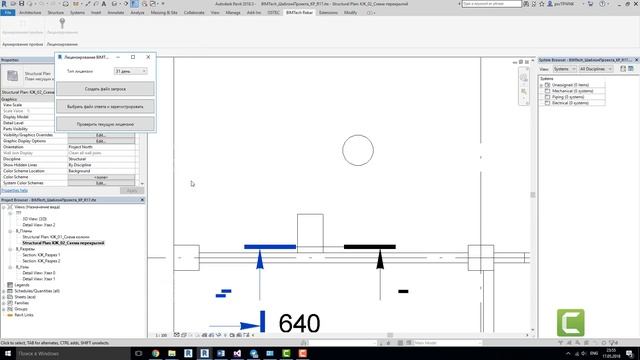This screenshot has height=360, width=640.
Task: Click the Visual Studio taskbar icon
Action: [237, 353]
